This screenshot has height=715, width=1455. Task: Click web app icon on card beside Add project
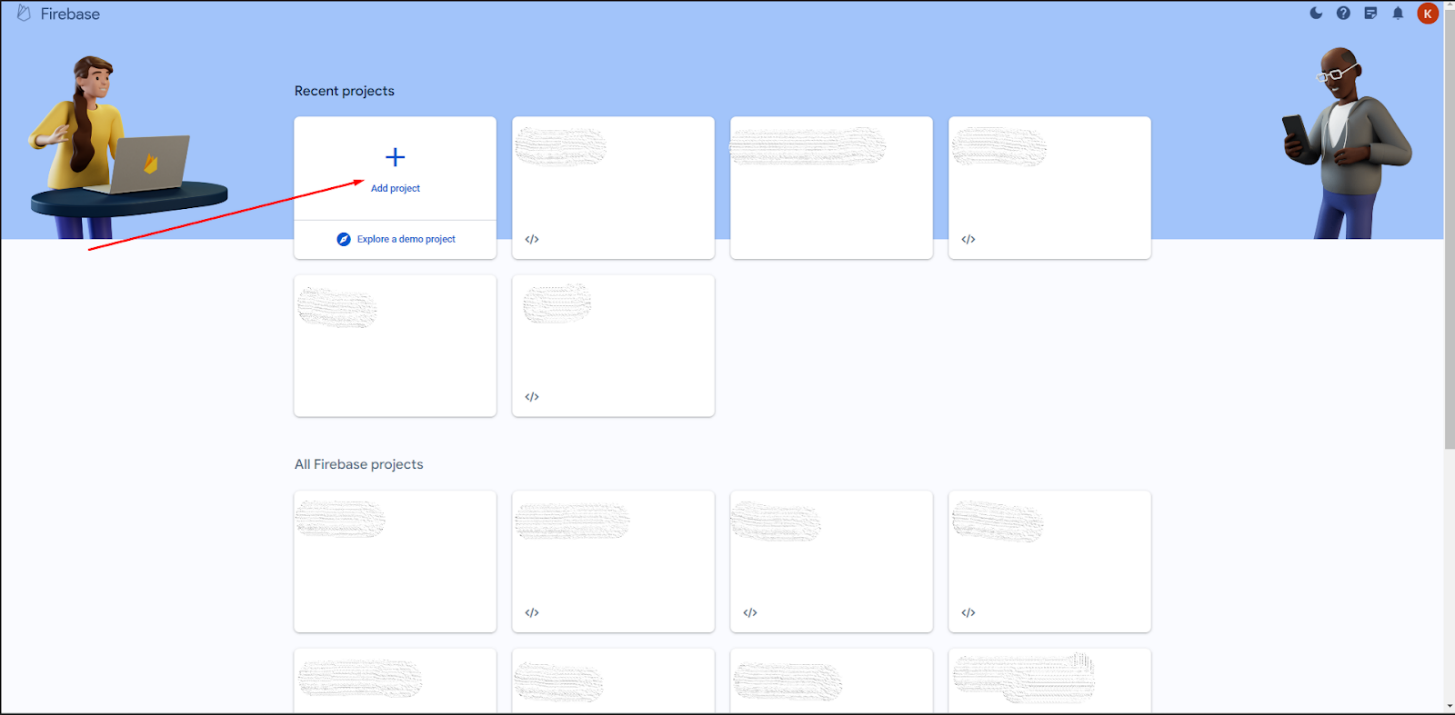(532, 239)
